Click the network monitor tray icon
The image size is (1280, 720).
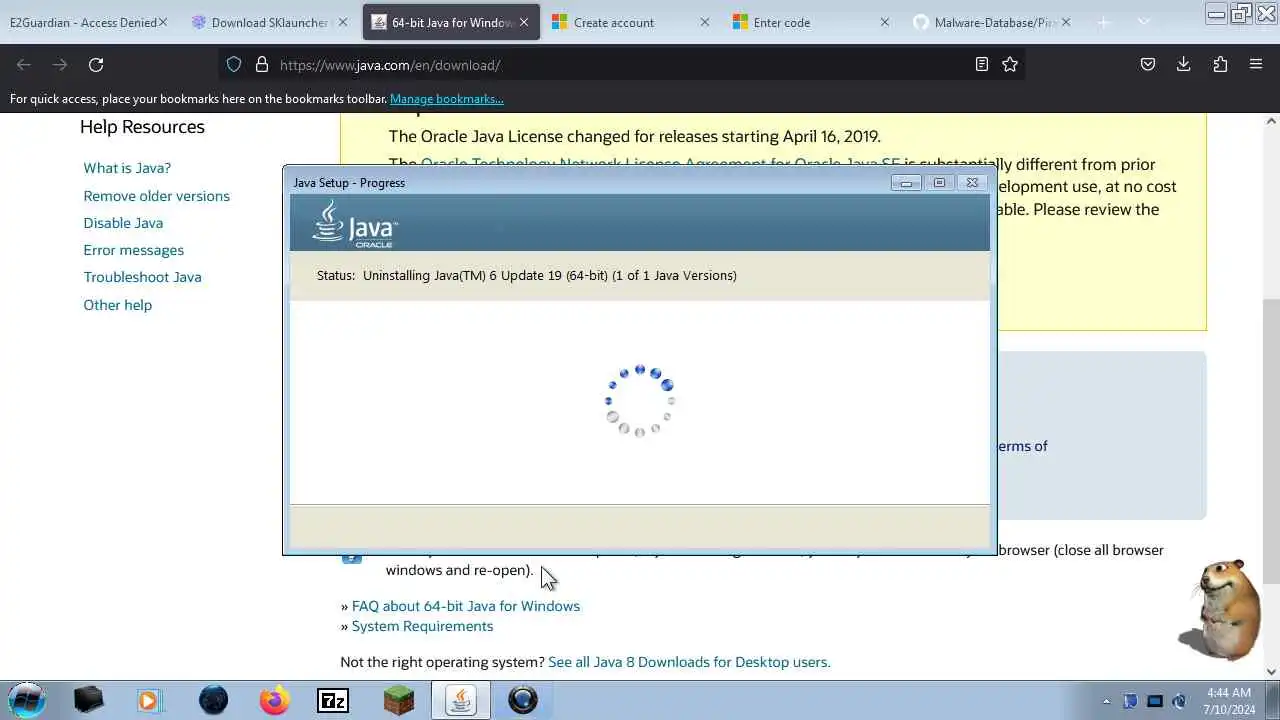1155,701
